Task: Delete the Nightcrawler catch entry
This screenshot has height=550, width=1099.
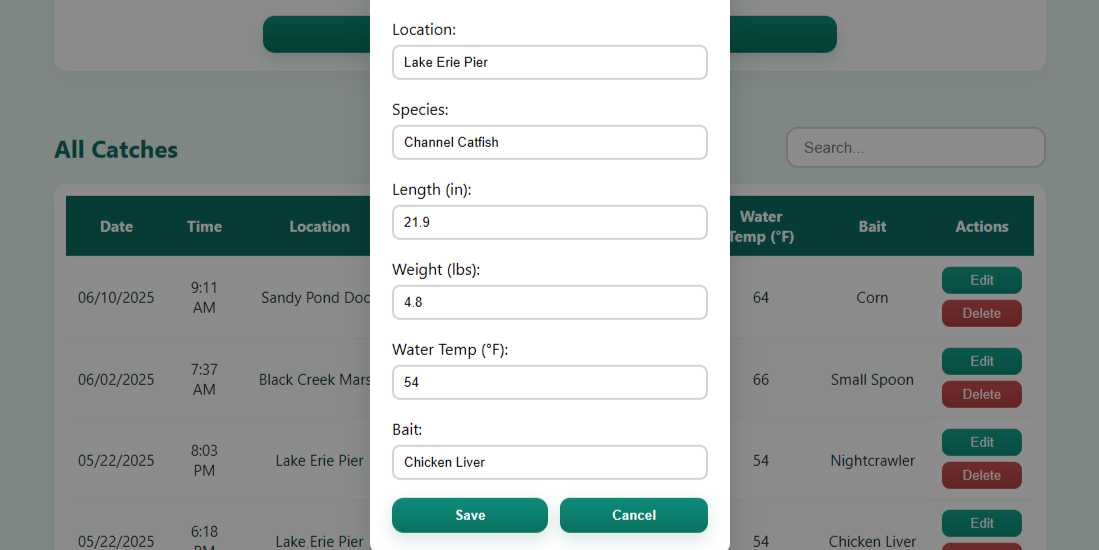Action: [981, 475]
